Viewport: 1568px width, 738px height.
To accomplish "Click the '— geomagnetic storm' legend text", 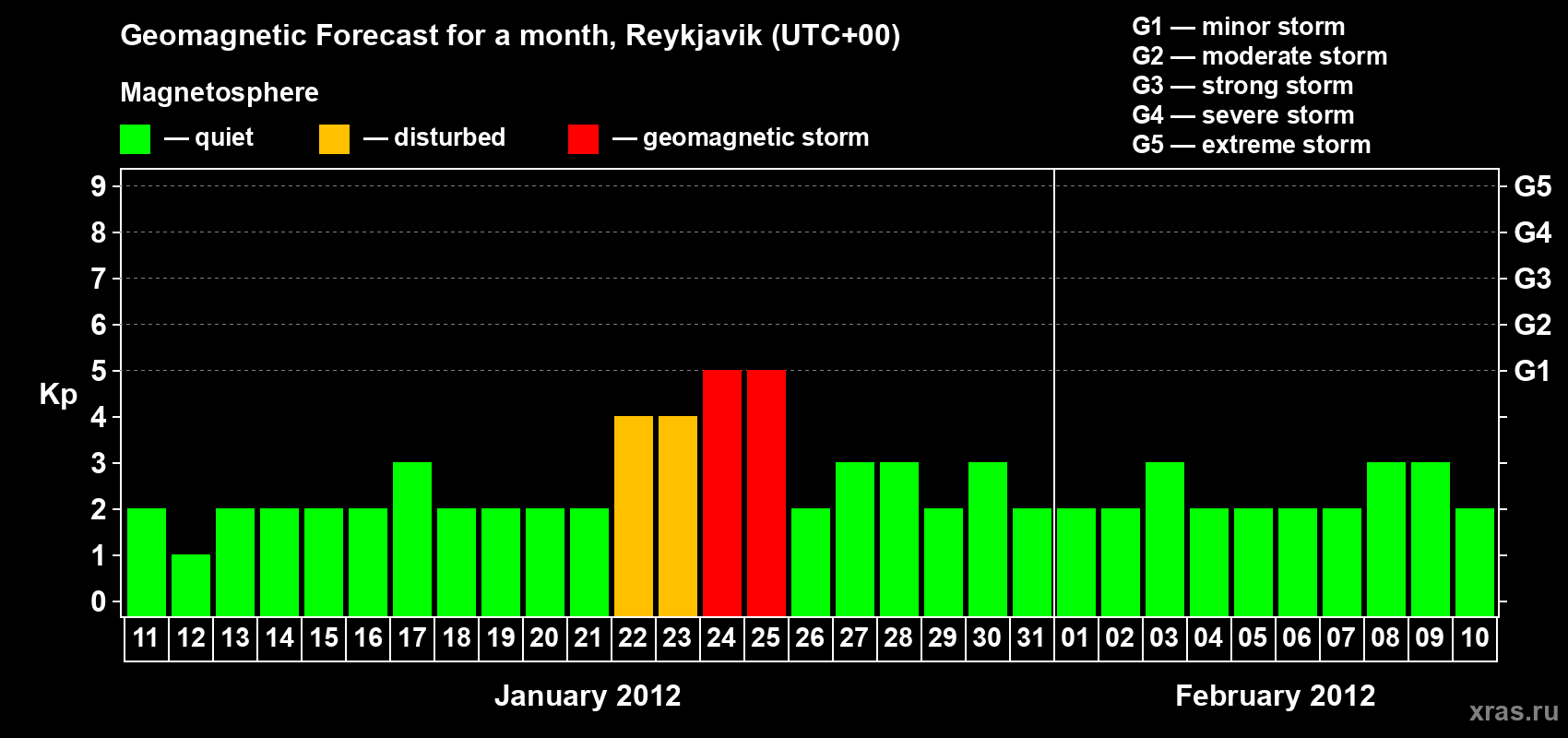I will coord(741,137).
